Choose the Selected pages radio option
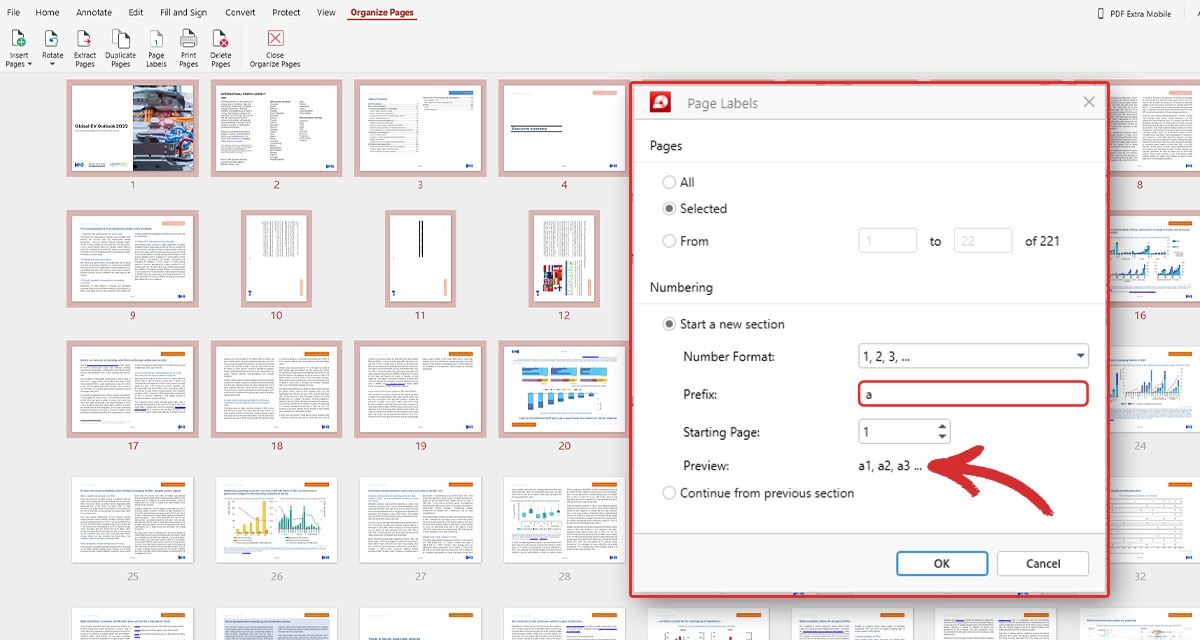 pyautogui.click(x=669, y=209)
